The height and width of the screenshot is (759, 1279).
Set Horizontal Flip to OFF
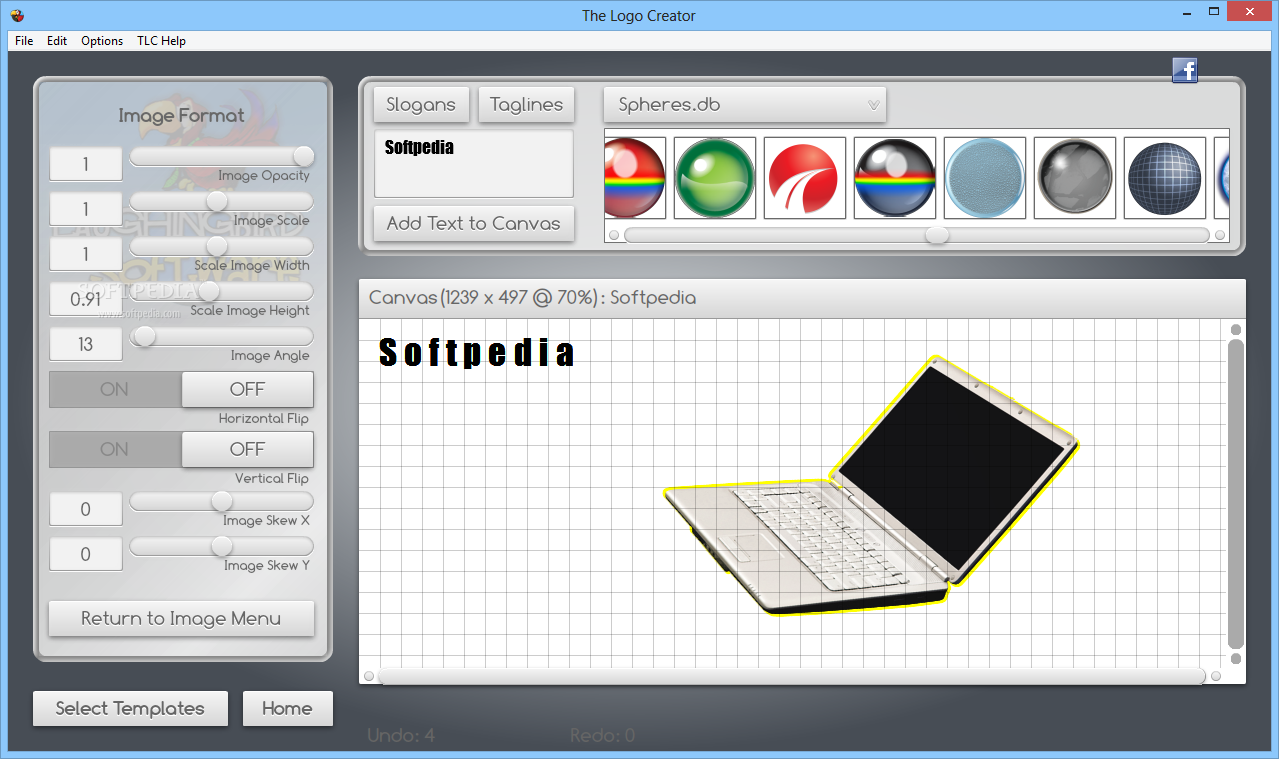[247, 389]
